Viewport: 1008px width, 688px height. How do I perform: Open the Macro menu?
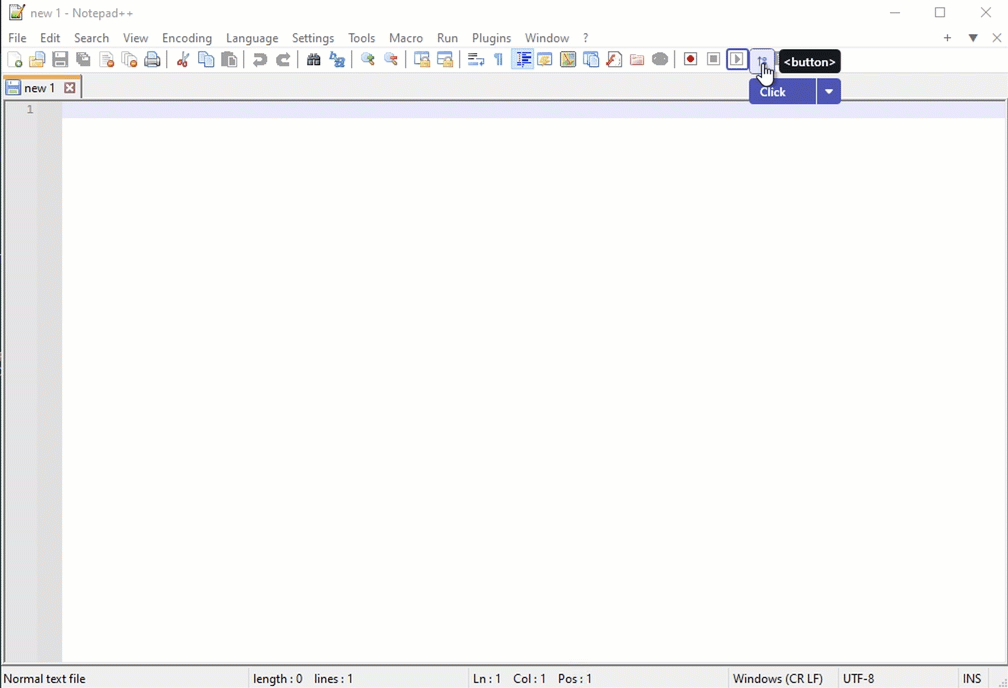(406, 38)
